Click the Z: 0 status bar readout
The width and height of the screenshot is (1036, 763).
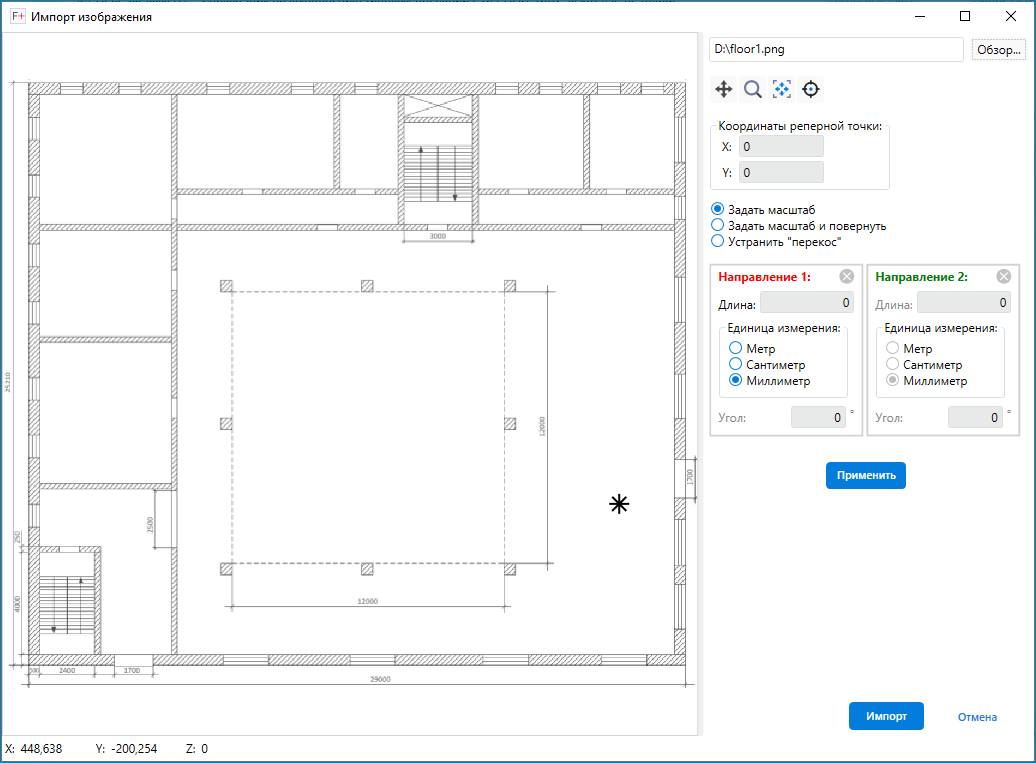point(197,748)
